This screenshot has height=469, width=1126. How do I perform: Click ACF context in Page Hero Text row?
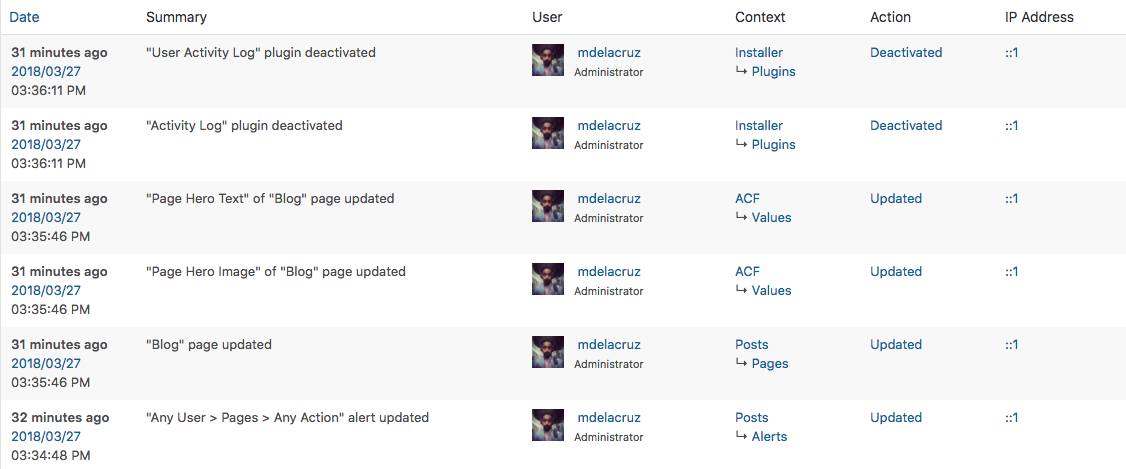click(747, 198)
